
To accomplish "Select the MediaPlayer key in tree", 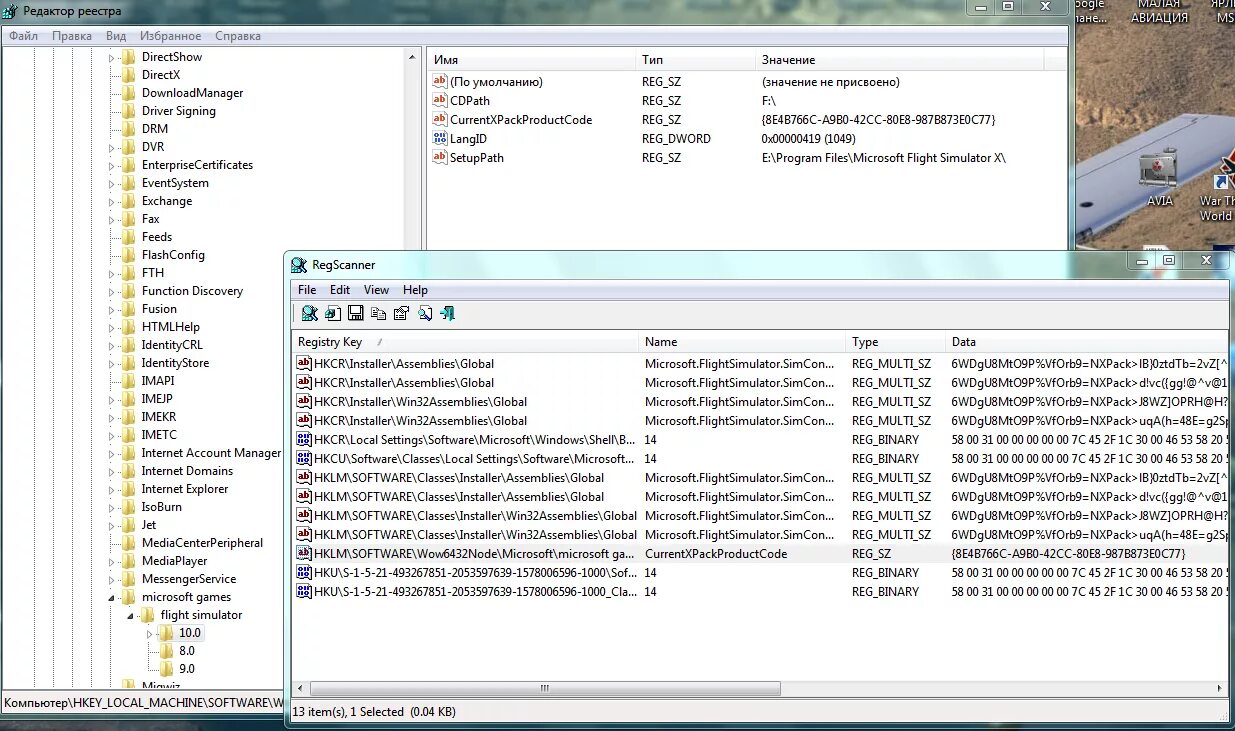I will 174,561.
